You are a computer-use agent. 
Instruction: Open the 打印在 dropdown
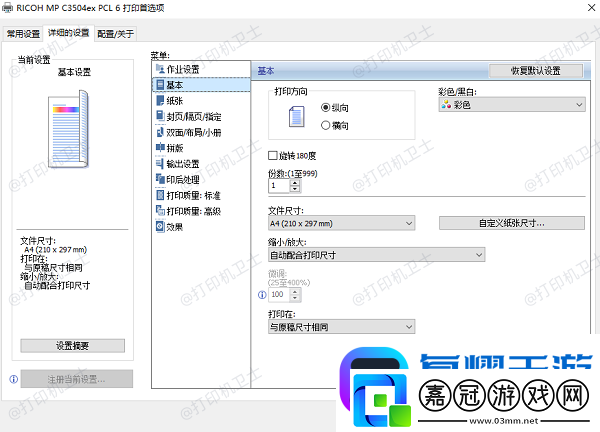pos(341,327)
